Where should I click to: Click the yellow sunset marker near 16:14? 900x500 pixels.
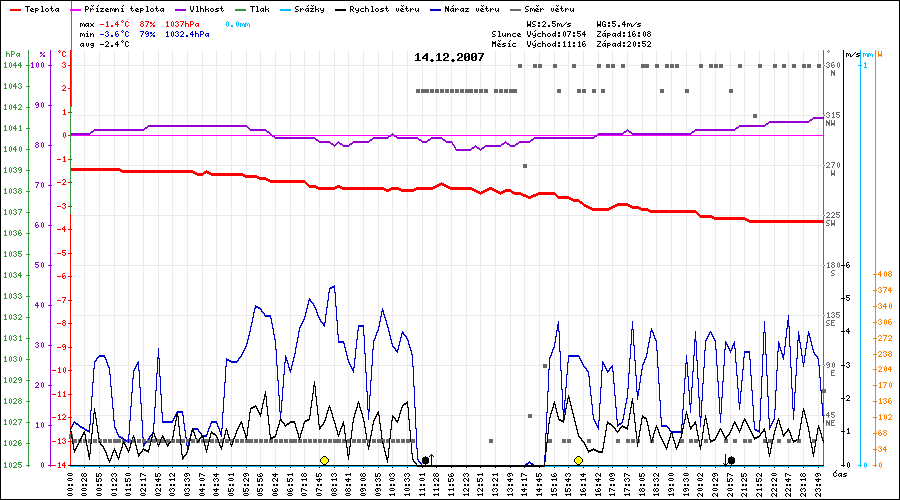[x=579, y=460]
